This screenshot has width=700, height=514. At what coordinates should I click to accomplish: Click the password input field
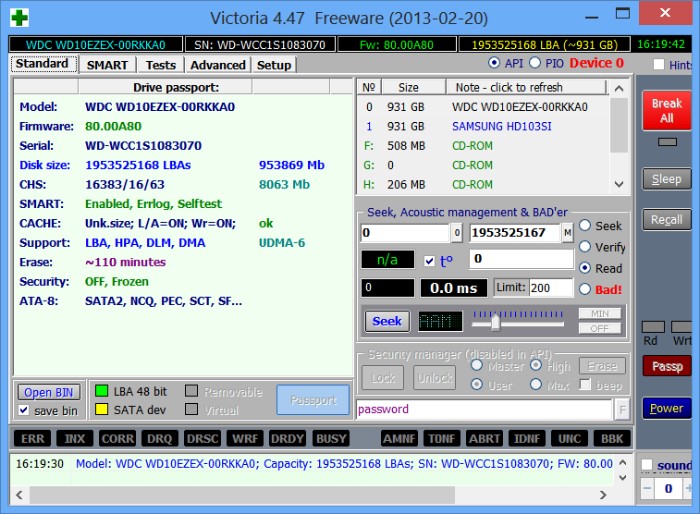(484, 409)
